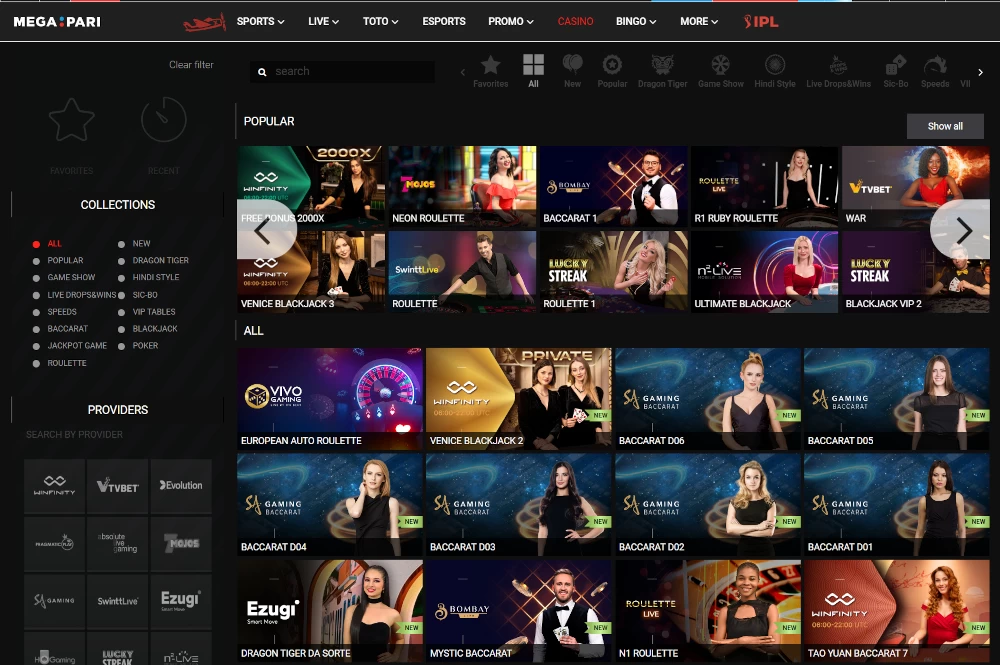Open sidebar Recent clock icon
Screen dimensions: 1000x665
pyautogui.click(x=163, y=119)
